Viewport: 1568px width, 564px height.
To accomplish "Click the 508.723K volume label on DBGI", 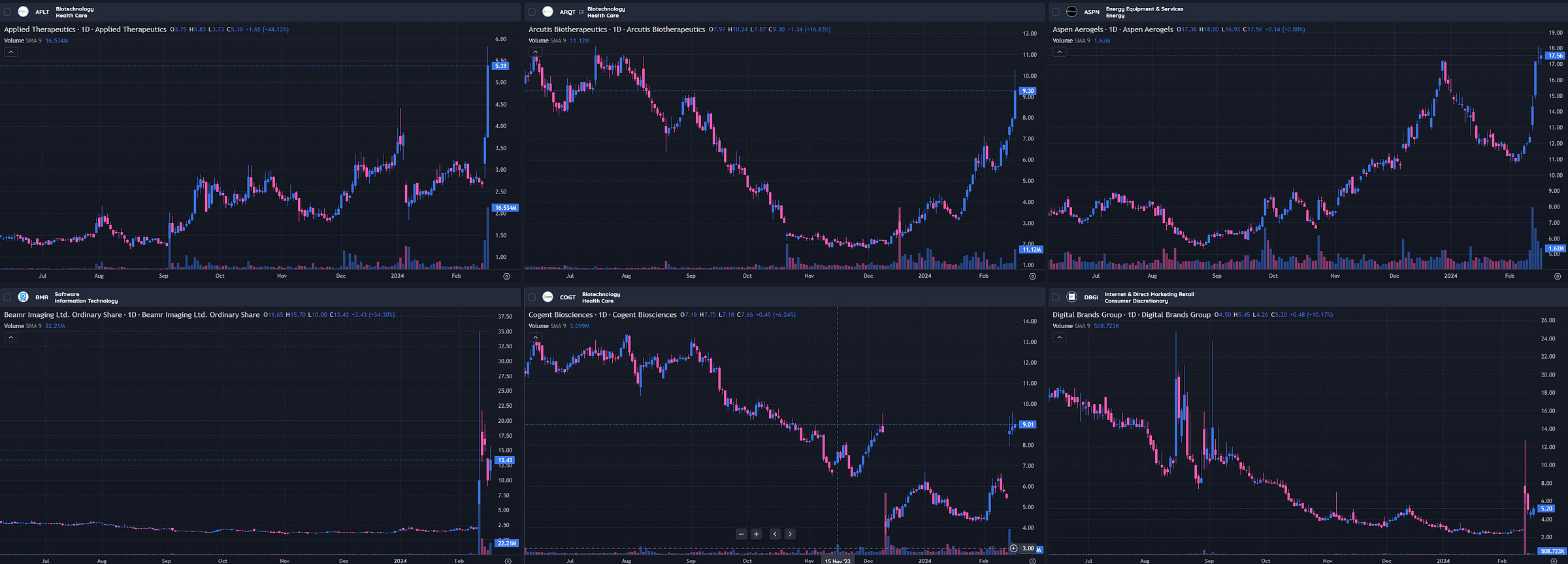I will pos(1552,552).
